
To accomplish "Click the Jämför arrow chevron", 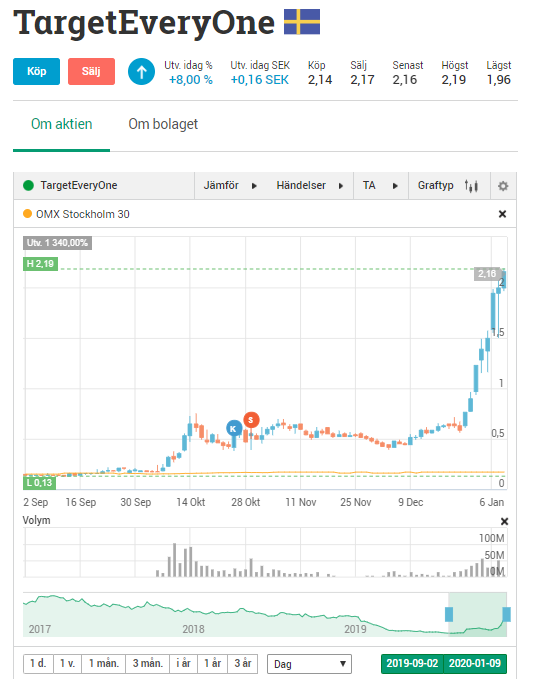I will (x=254, y=186).
